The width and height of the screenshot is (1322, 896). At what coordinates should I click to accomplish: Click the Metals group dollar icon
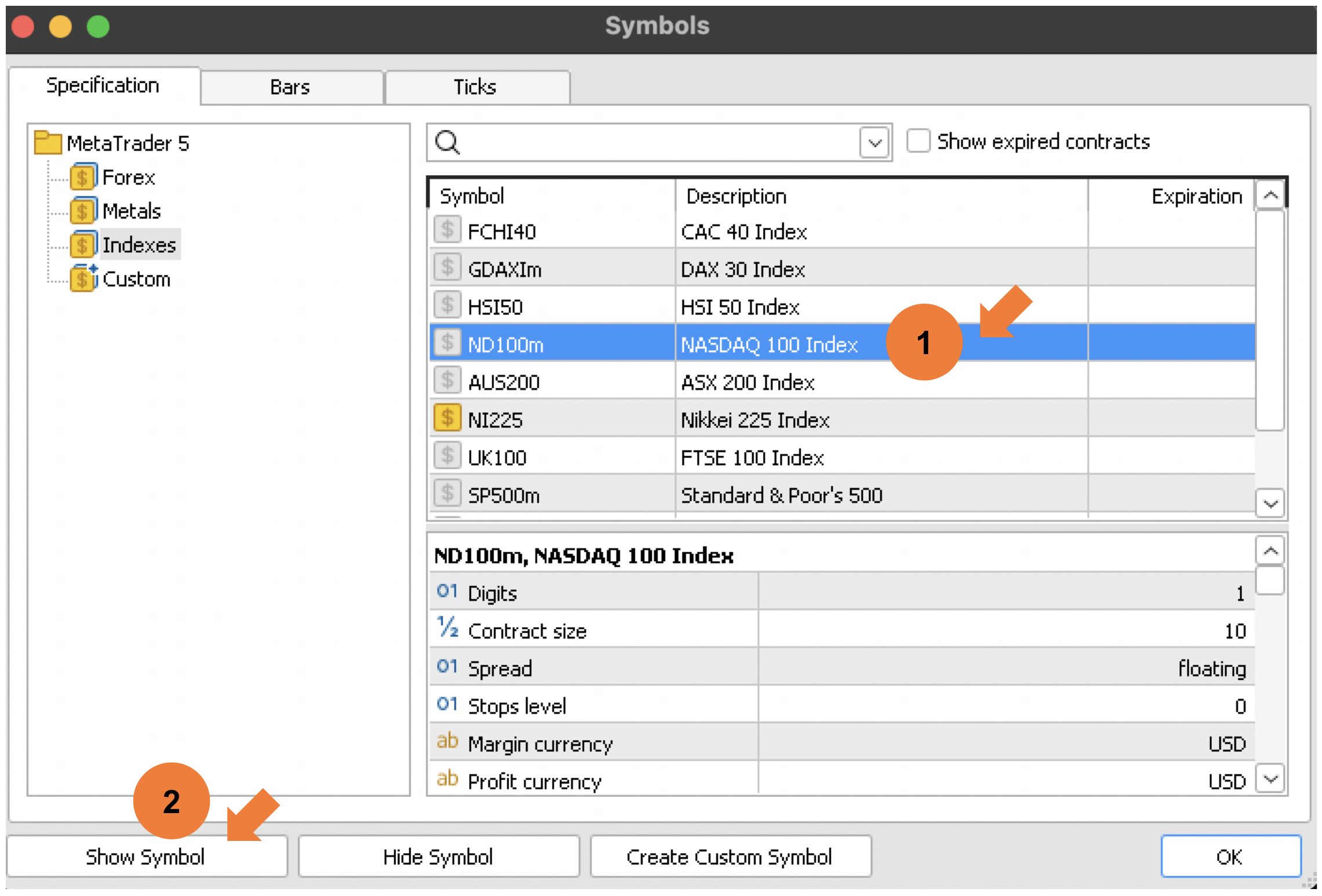coord(83,211)
